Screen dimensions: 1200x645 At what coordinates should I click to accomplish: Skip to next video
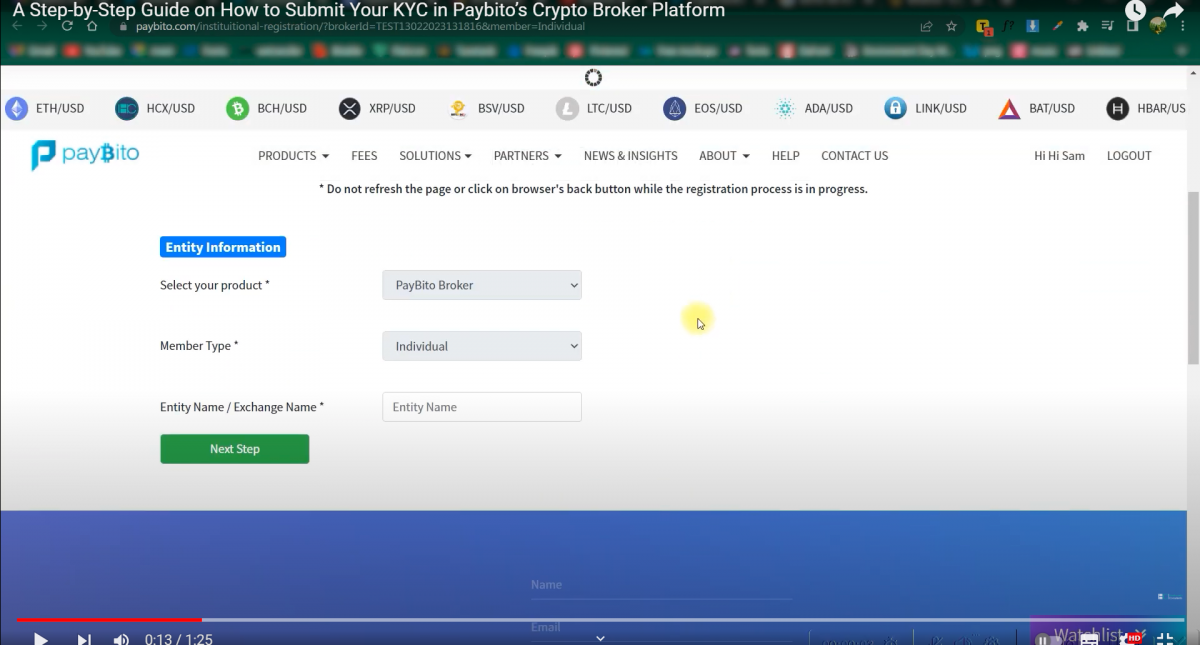click(x=85, y=638)
